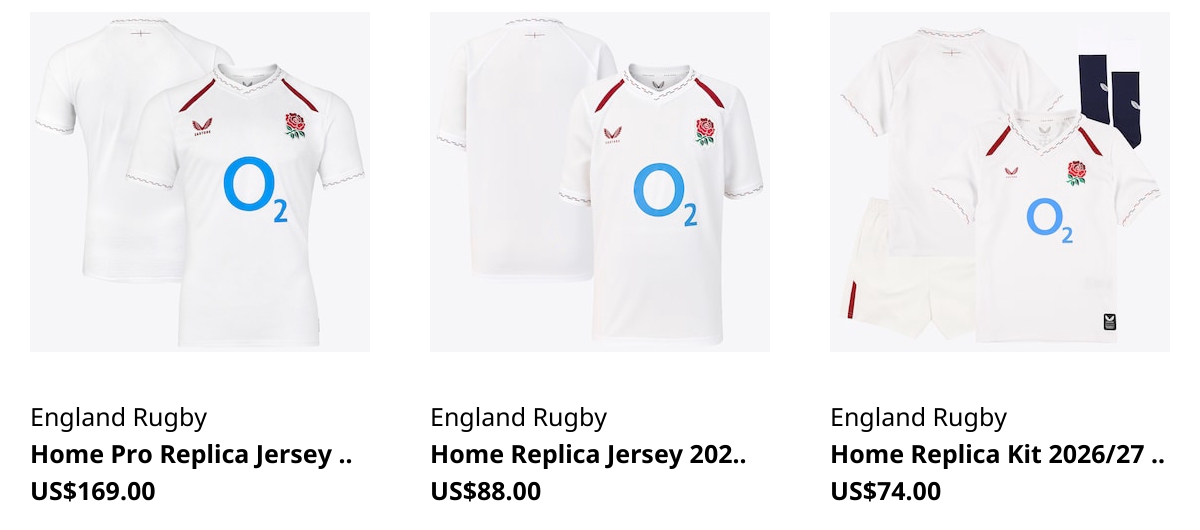The image size is (1200, 530).
Task: Click the US$74.00 price
Action: (x=886, y=491)
